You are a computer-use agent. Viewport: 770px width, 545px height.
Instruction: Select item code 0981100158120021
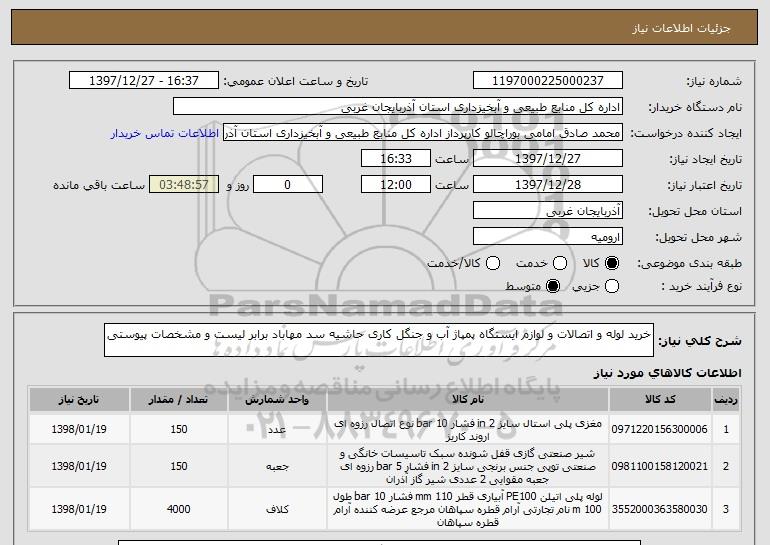[x=660, y=466]
